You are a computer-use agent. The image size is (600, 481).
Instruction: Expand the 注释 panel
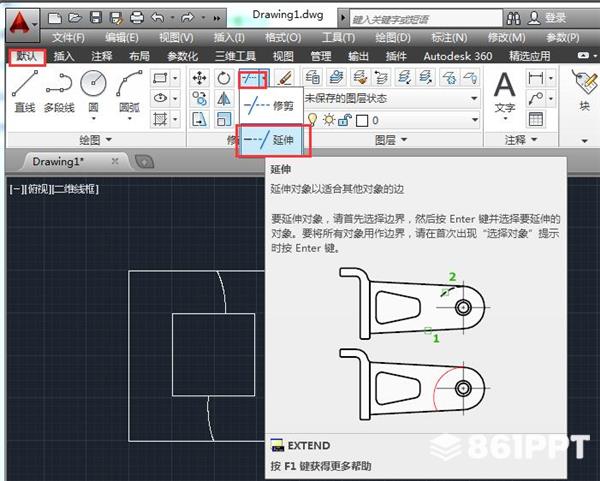pyautogui.click(x=521, y=140)
